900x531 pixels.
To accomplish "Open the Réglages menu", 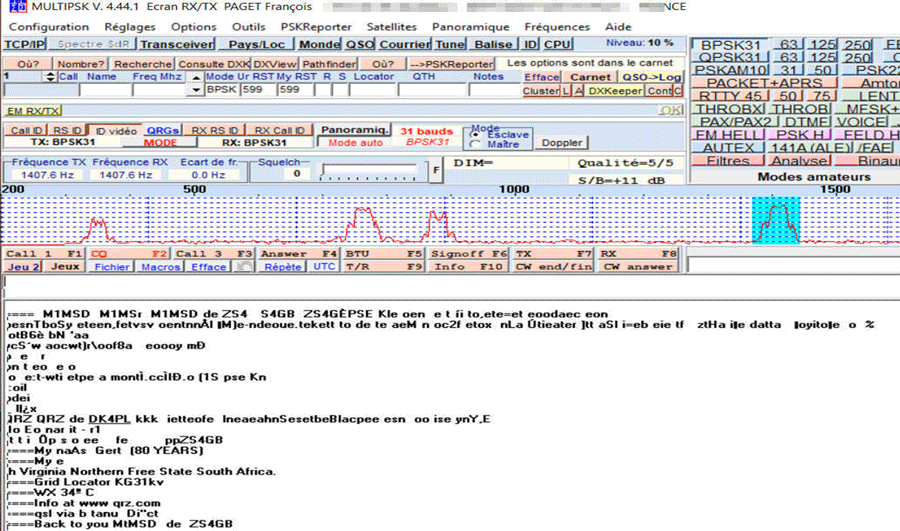I will pyautogui.click(x=130, y=27).
